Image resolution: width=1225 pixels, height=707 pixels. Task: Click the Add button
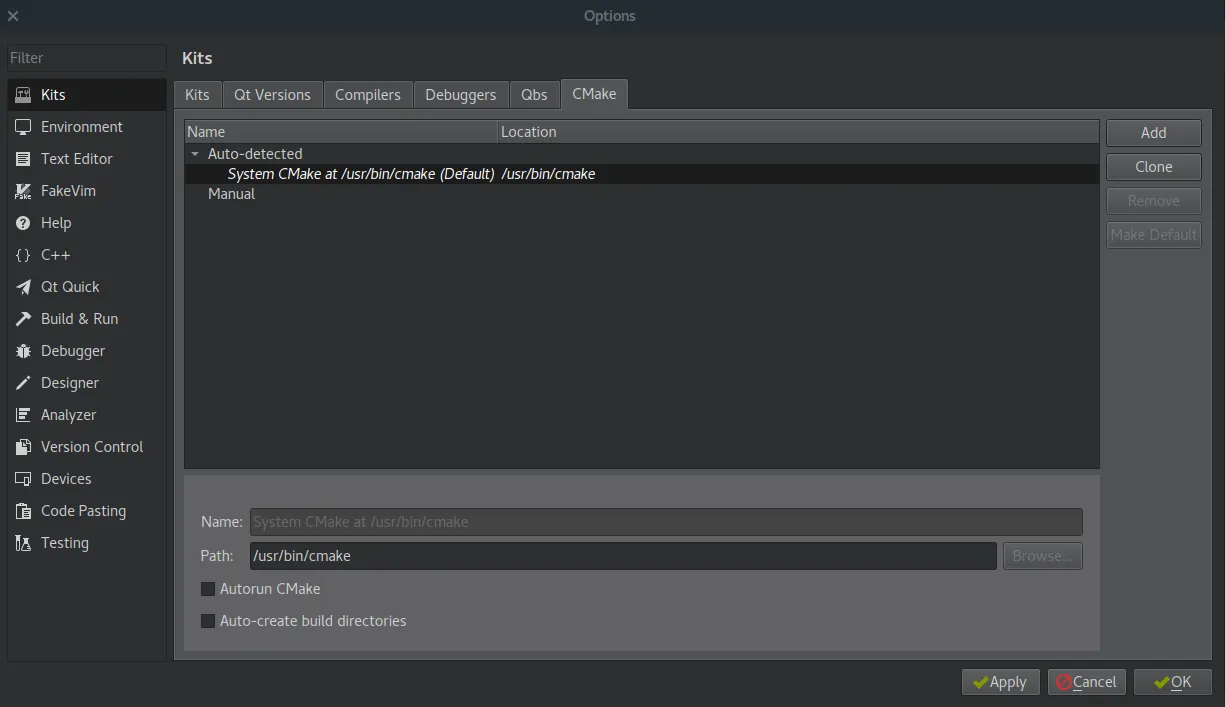tap(1154, 133)
